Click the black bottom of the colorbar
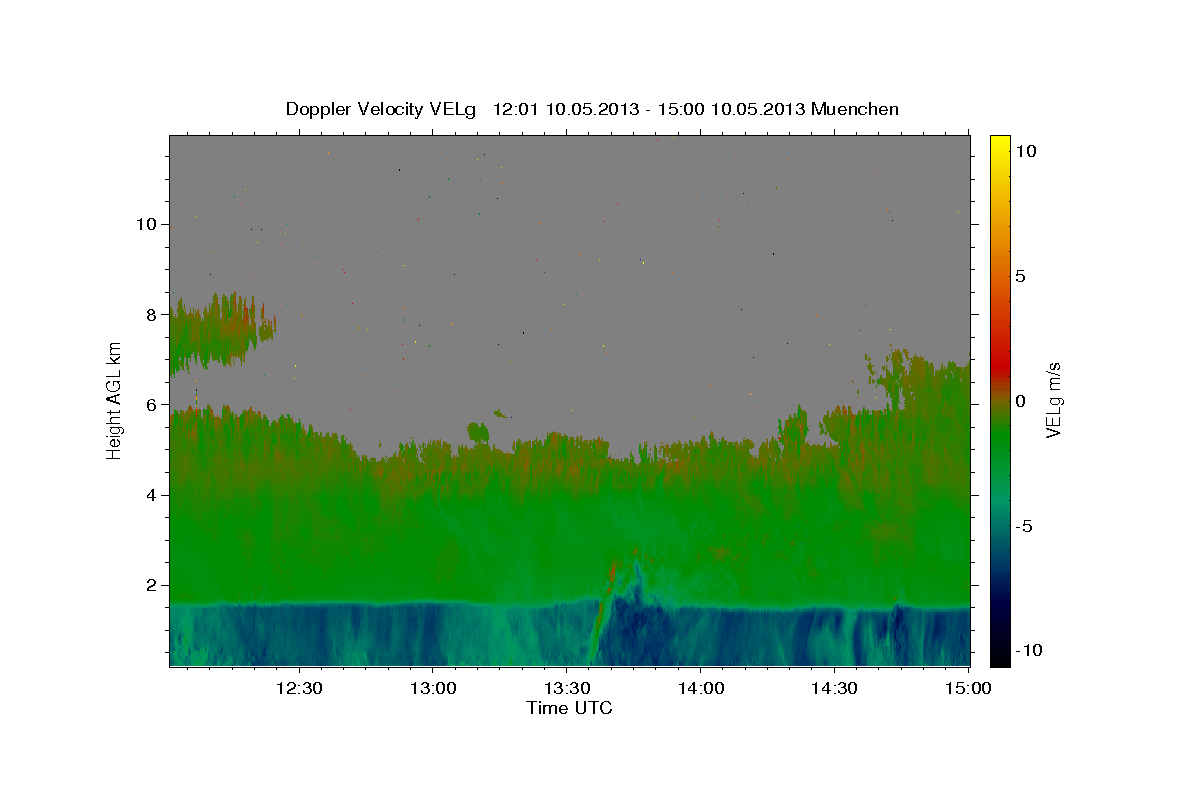The height and width of the screenshot is (800, 1200). pos(999,655)
